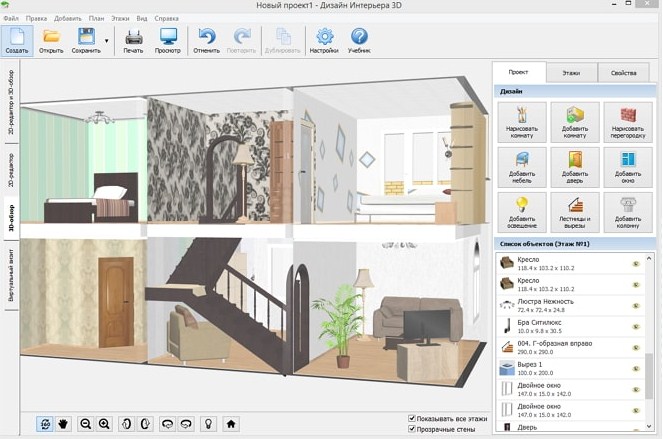Activate the 360 rotation mode icon
This screenshot has height=439, width=663.
coord(45,423)
